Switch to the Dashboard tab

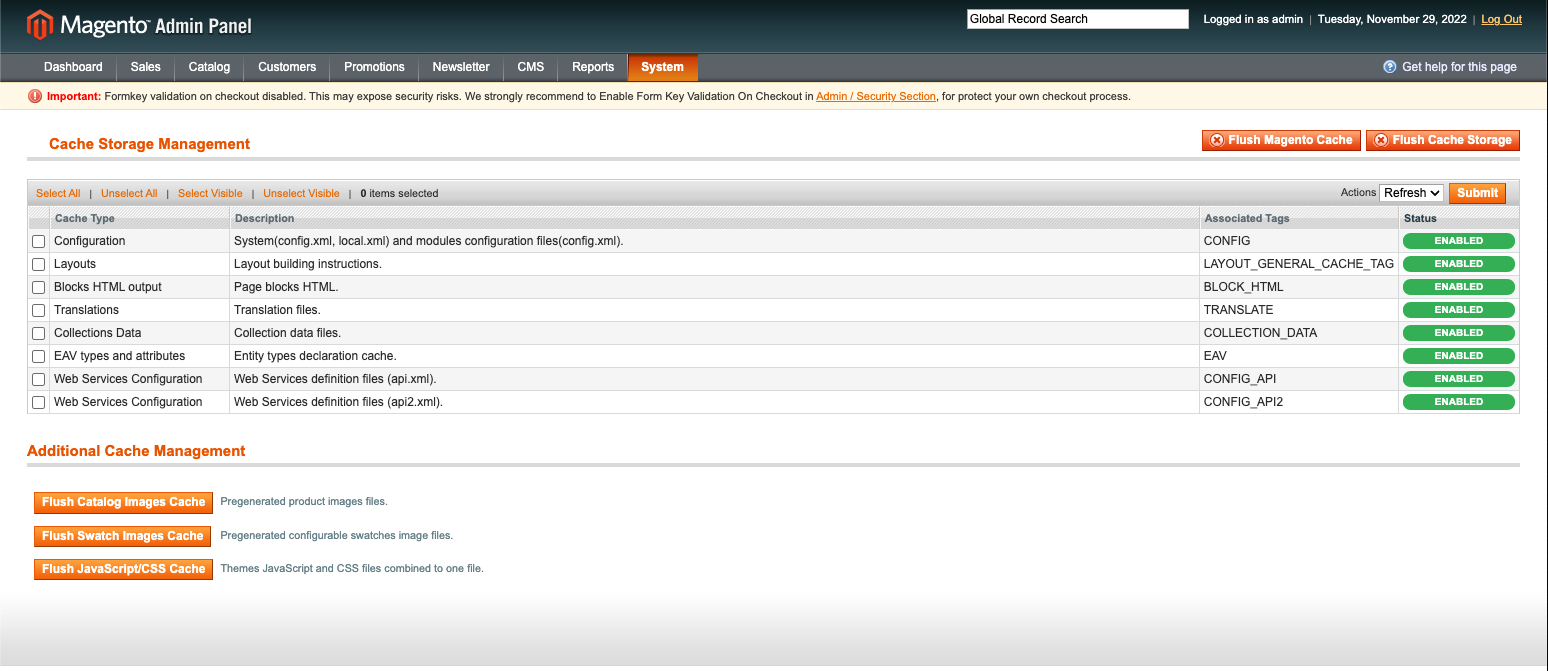(x=72, y=67)
